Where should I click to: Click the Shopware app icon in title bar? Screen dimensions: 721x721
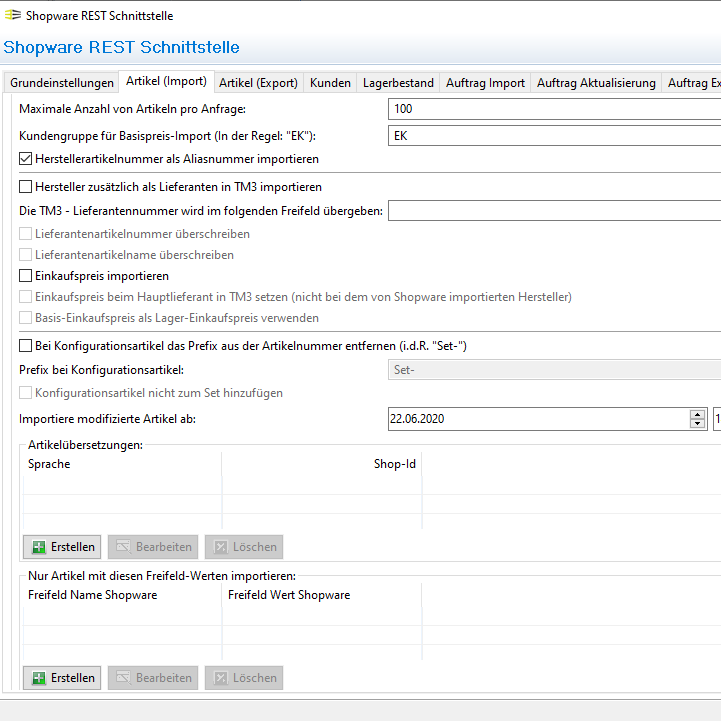click(x=13, y=15)
